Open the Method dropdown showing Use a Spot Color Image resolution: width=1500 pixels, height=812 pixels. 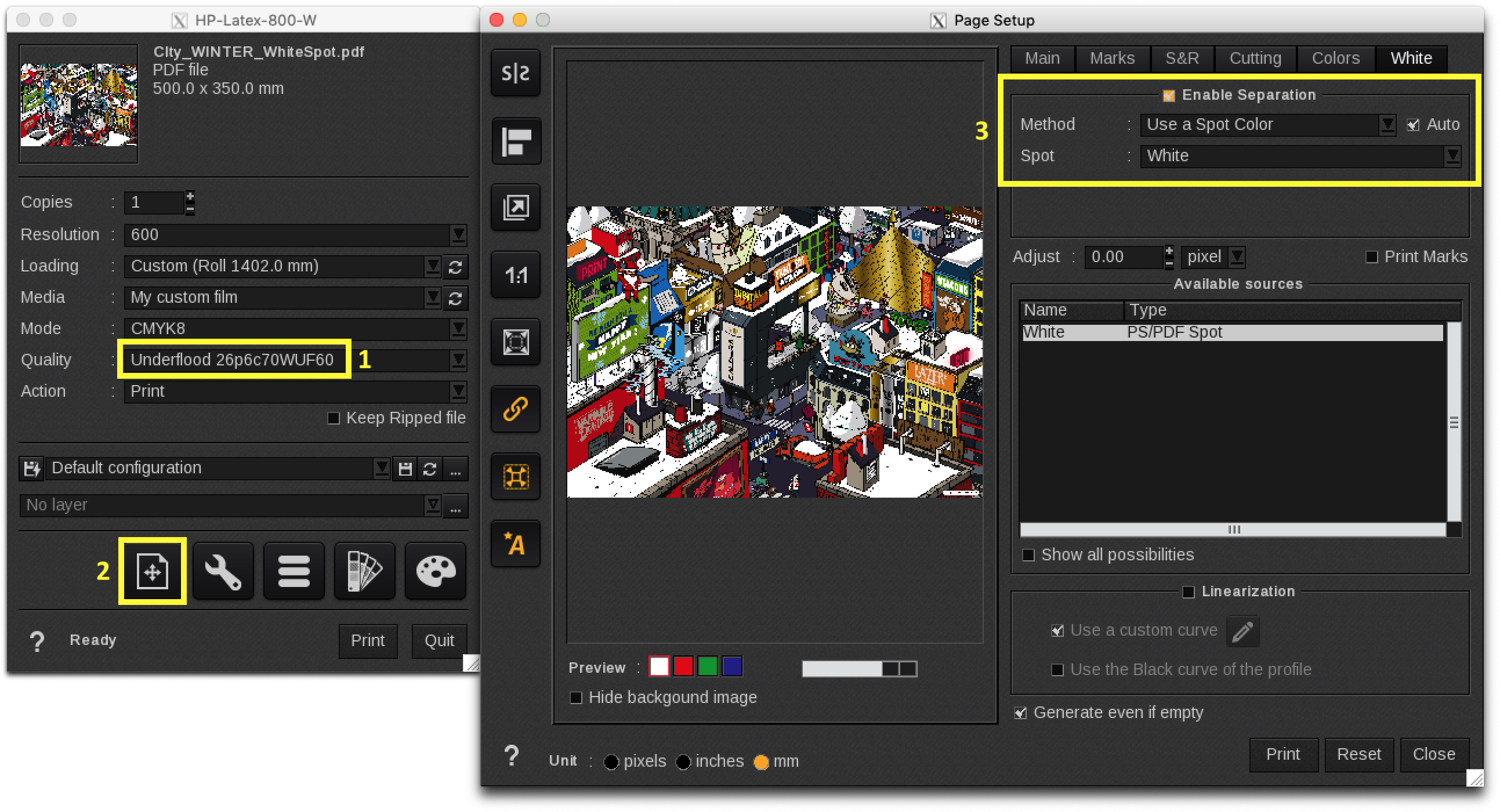tap(1388, 125)
